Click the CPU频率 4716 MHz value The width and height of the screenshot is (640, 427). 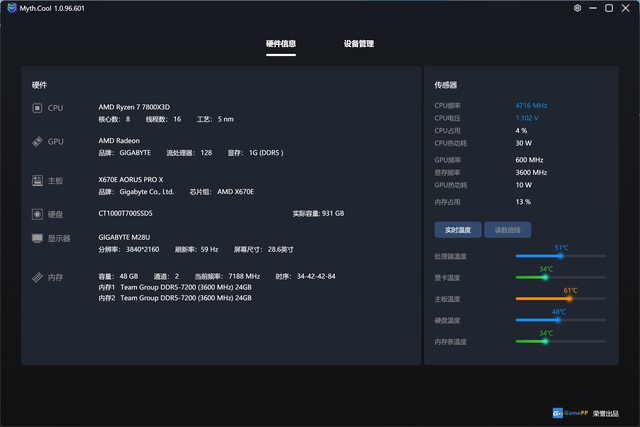(531, 105)
